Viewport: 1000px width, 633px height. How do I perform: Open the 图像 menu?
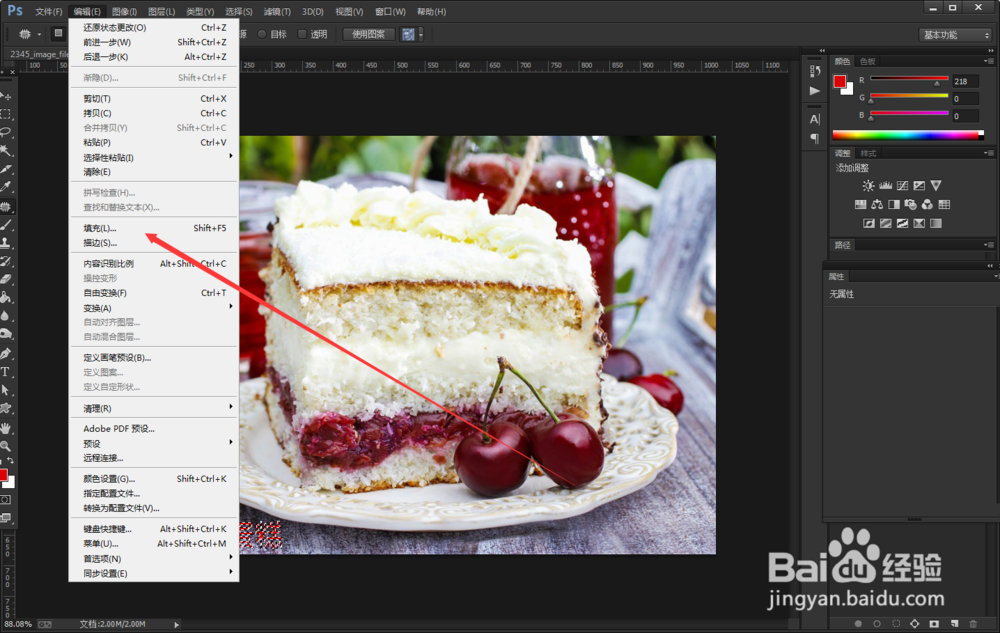coord(124,11)
